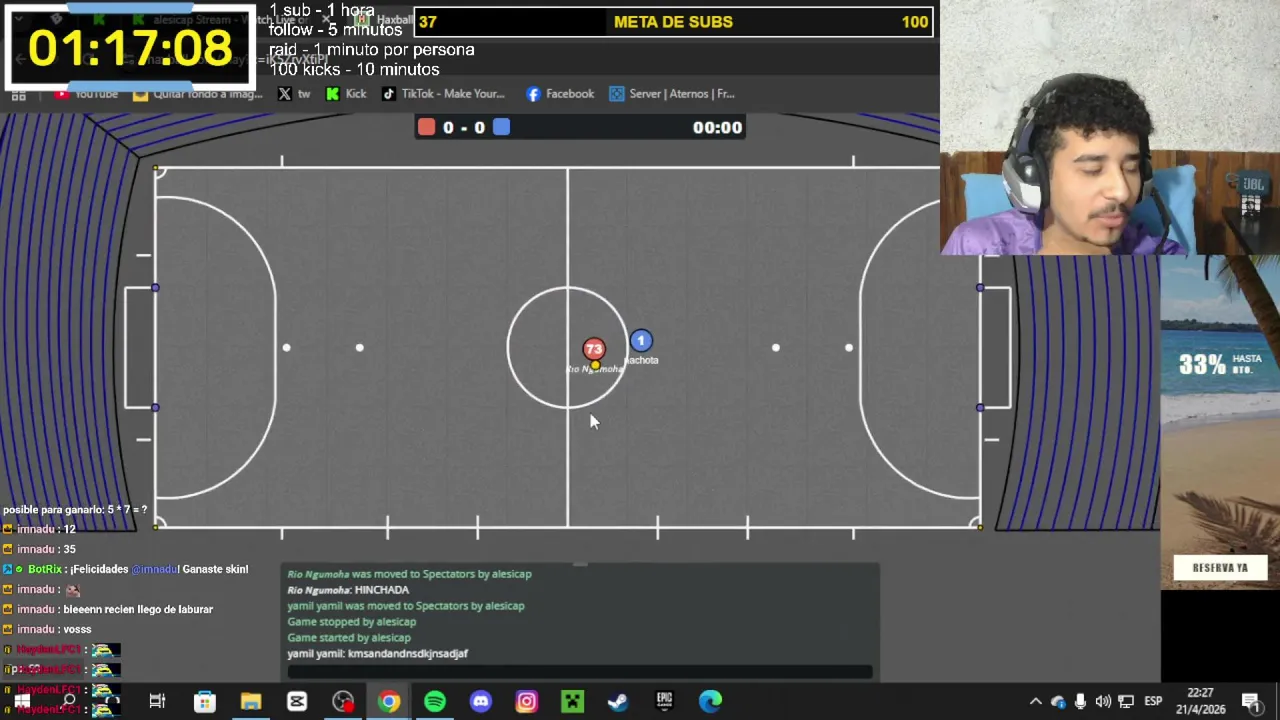The height and width of the screenshot is (720, 1280).
Task: Click the microphone tray icon
Action: (1080, 701)
